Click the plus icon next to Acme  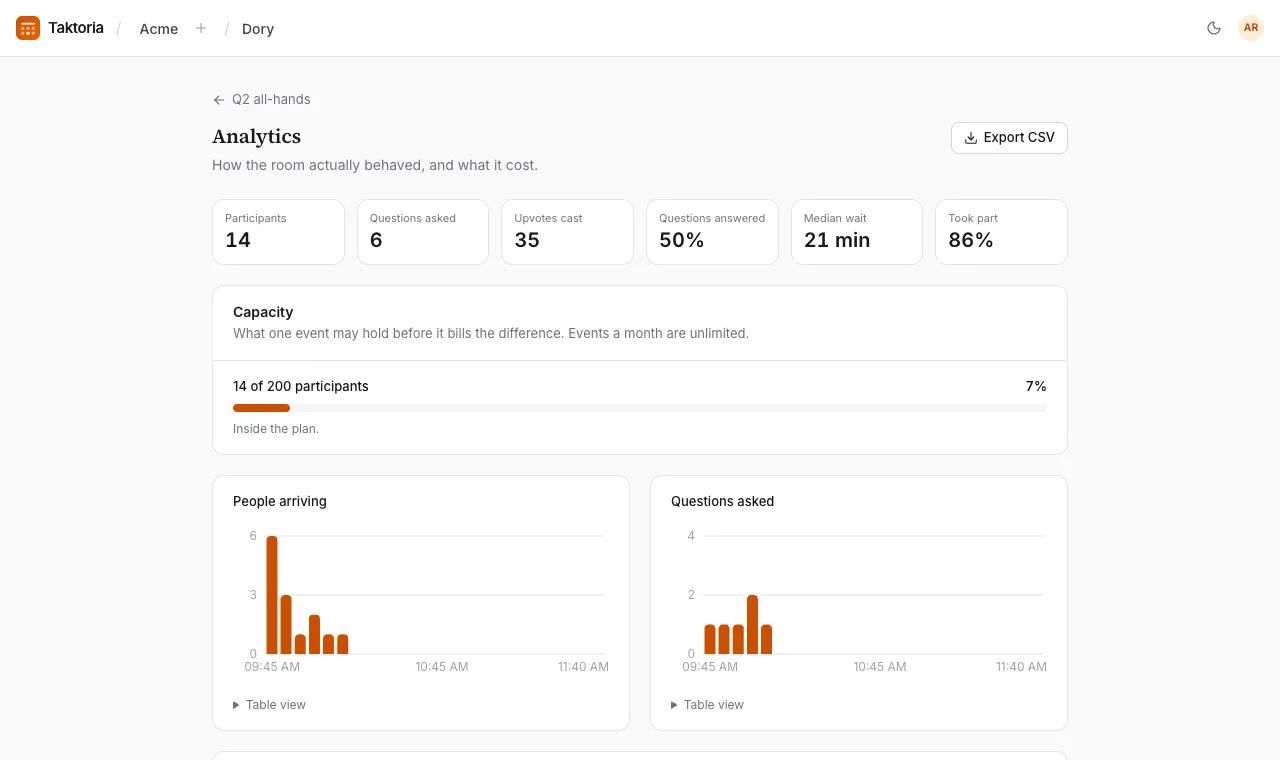coord(201,28)
